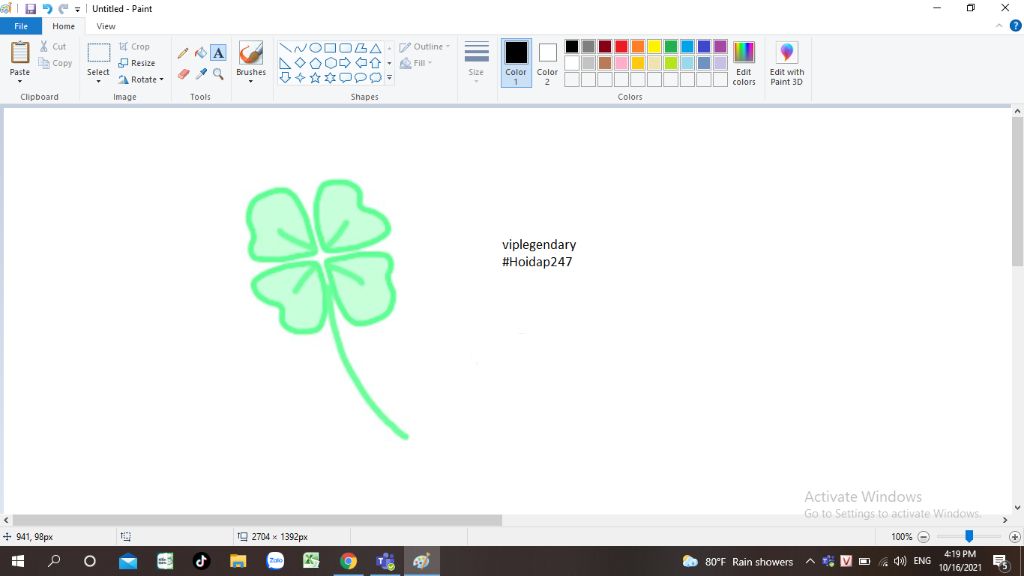1024x576 pixels.
Task: Open the Paste dropdown arrow
Action: tap(20, 82)
